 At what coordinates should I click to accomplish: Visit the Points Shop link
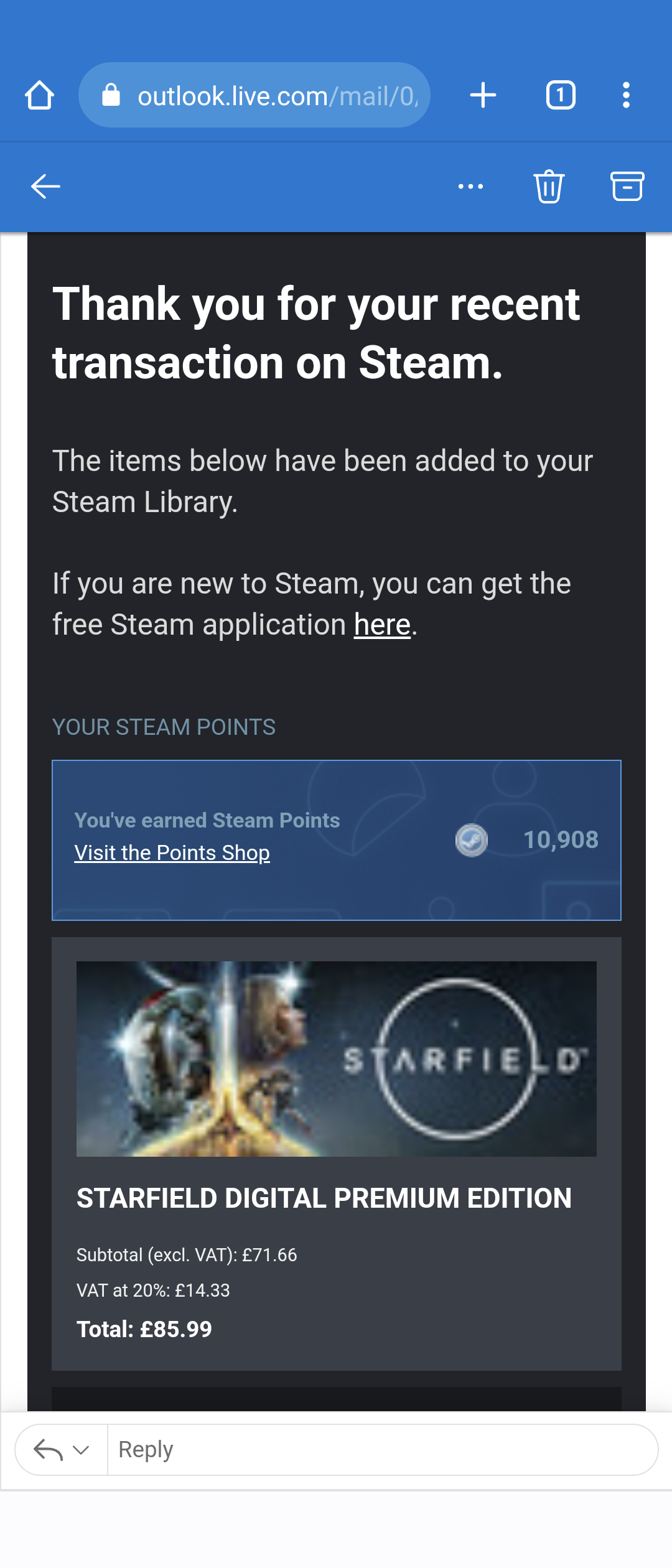coord(172,852)
